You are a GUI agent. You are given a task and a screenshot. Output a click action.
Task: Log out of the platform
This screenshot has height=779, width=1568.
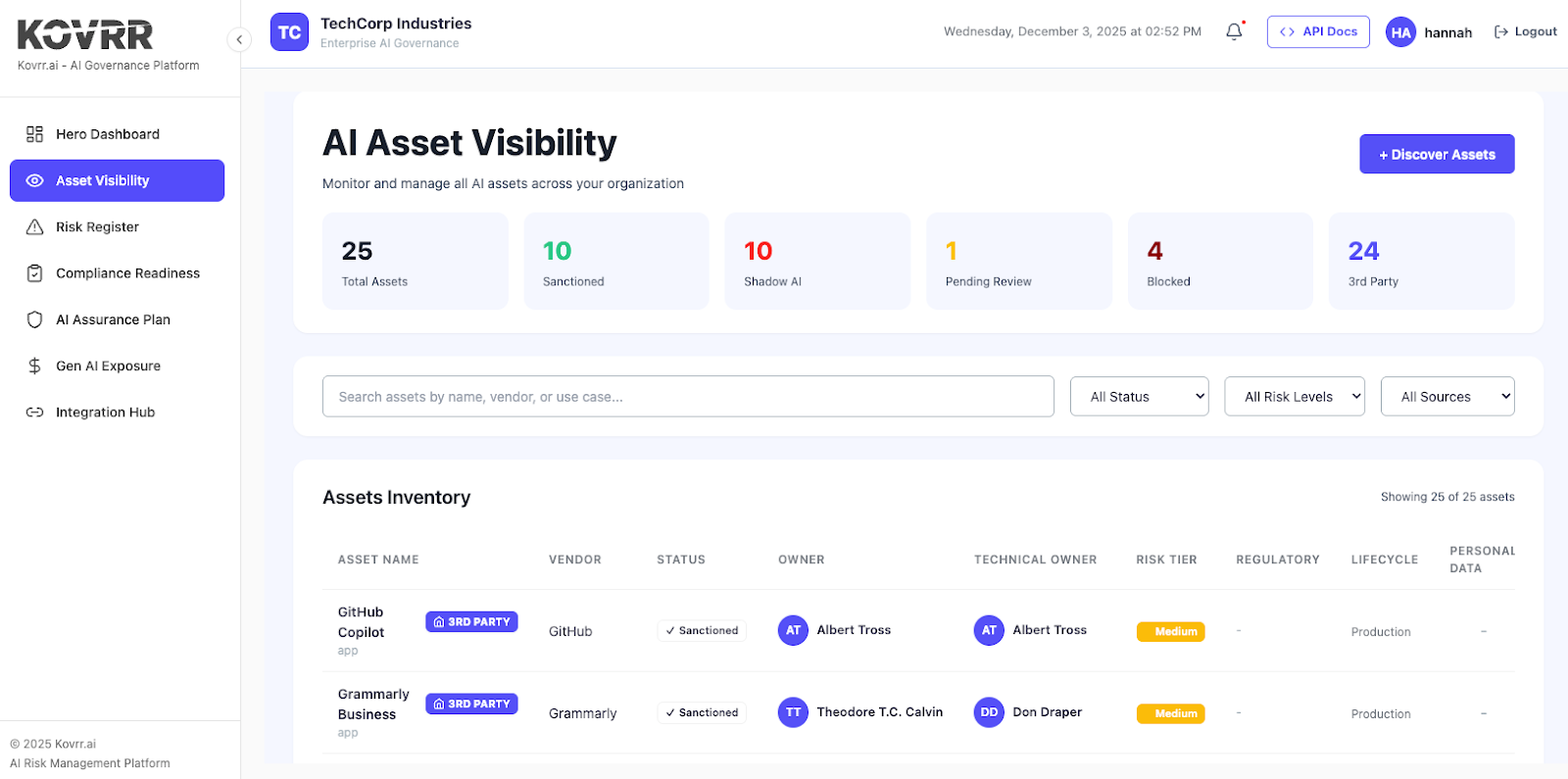click(x=1525, y=31)
